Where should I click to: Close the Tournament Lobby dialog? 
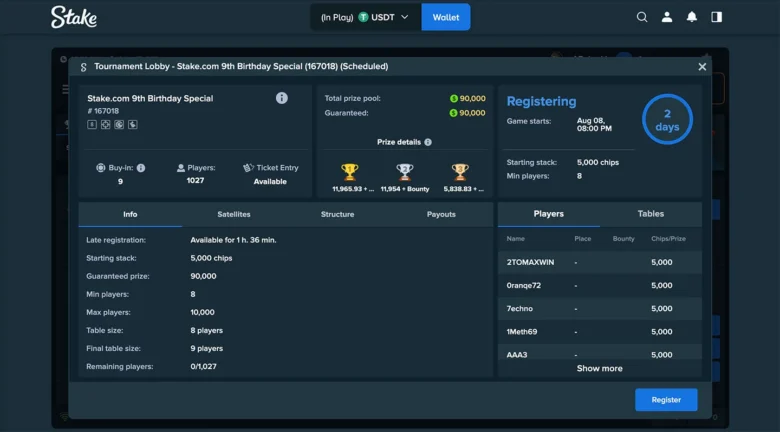pos(702,66)
